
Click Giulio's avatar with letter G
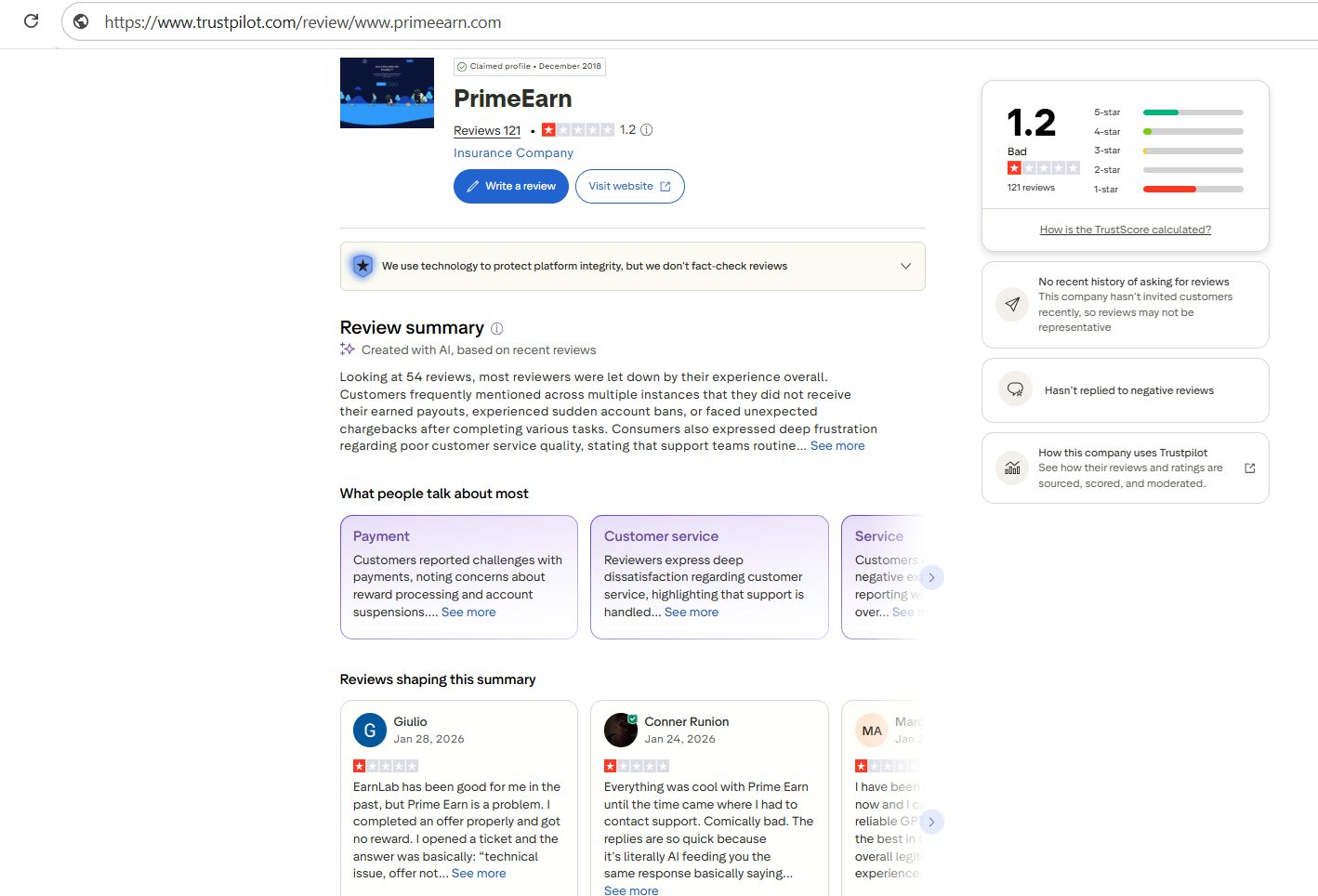tap(370, 730)
